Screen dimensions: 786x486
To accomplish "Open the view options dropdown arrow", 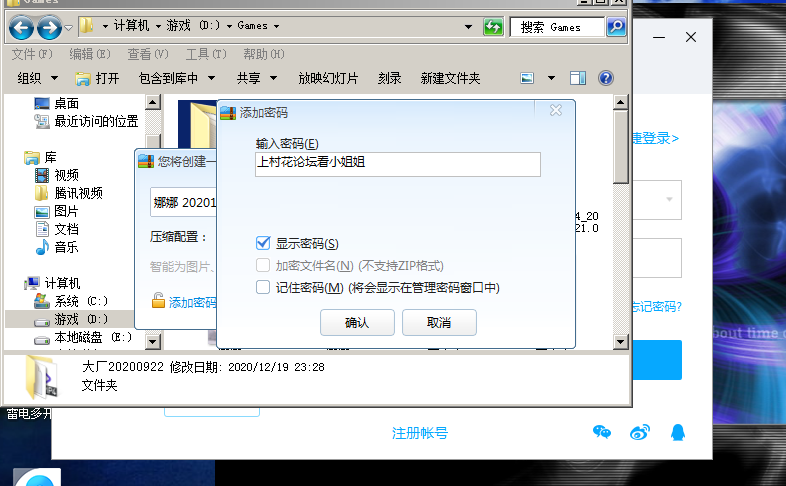I will pyautogui.click(x=551, y=78).
